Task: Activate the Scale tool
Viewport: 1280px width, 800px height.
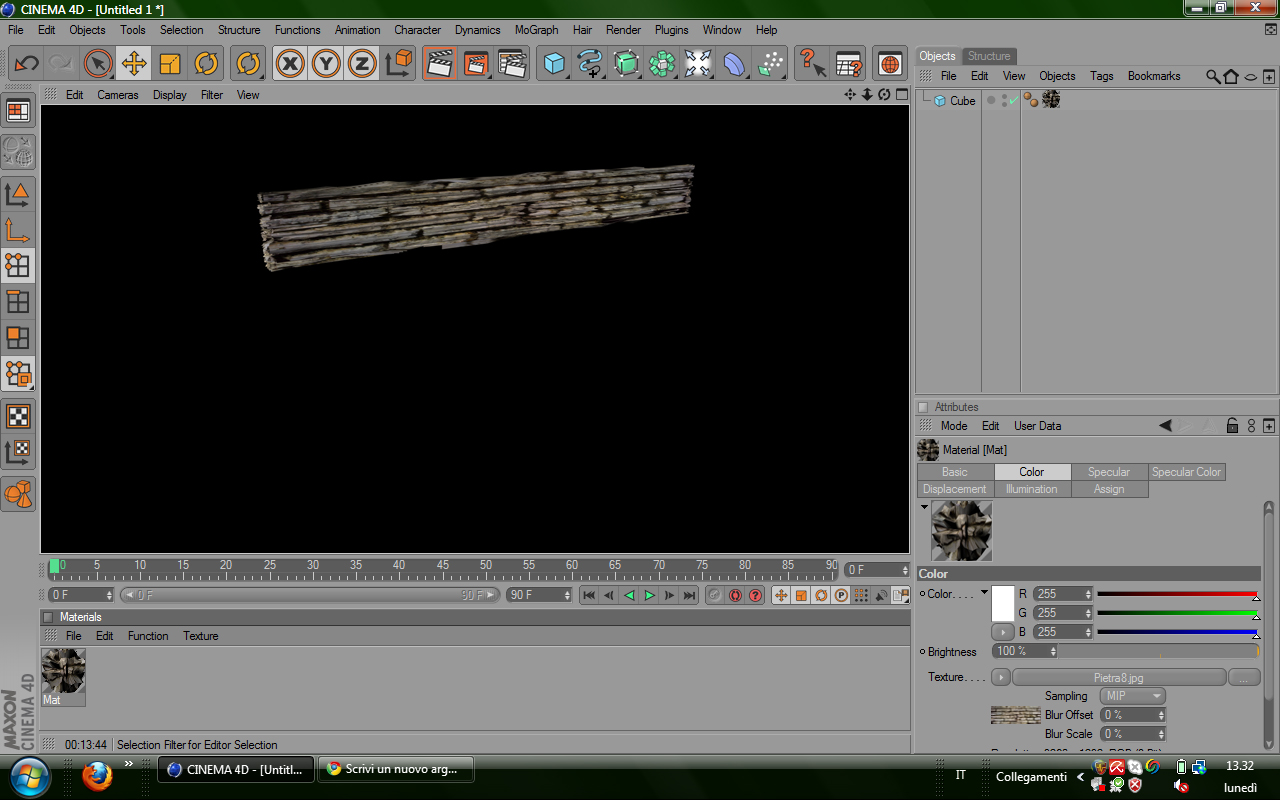Action: coord(170,64)
